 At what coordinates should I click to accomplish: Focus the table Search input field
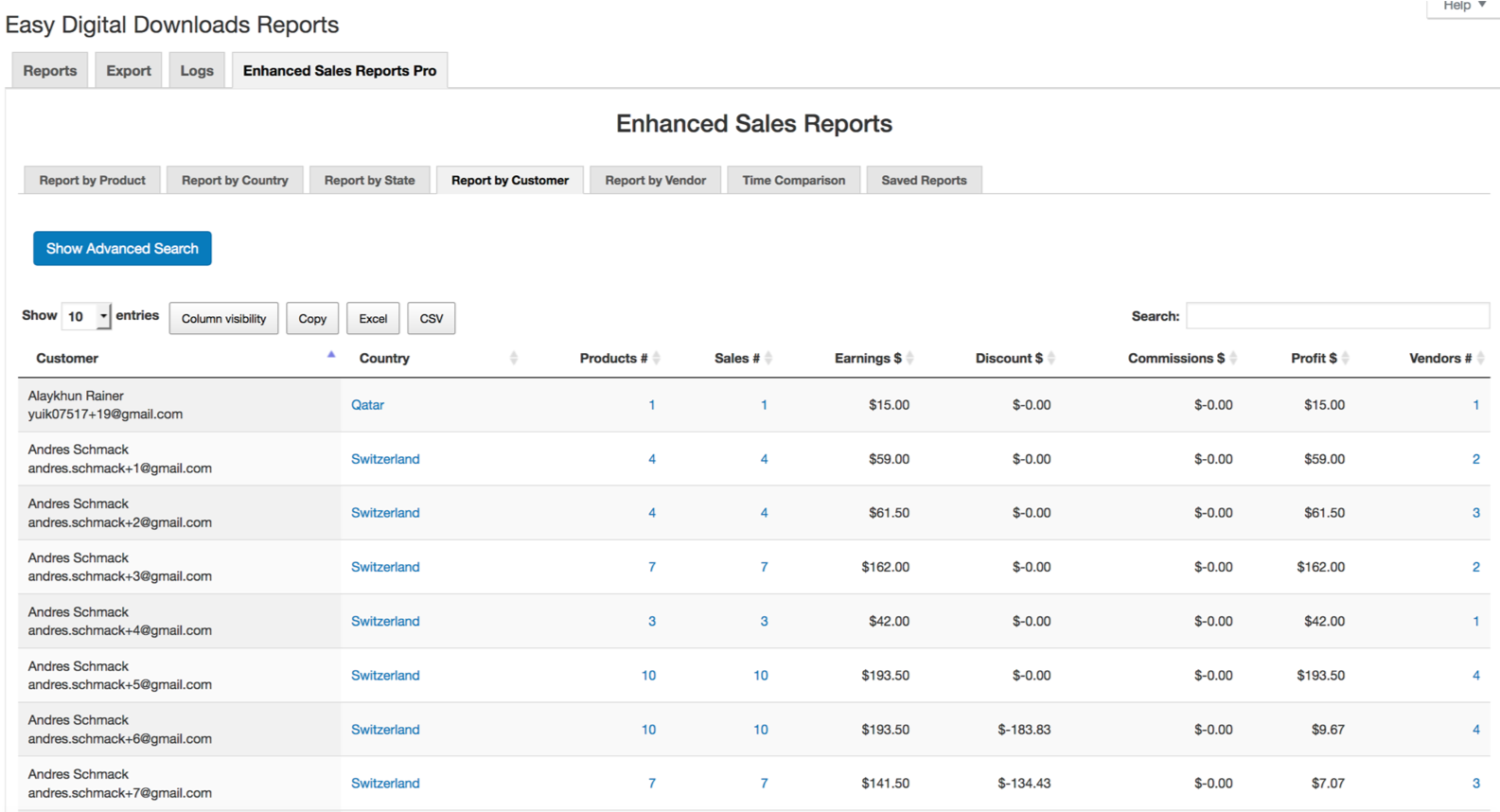[1336, 316]
